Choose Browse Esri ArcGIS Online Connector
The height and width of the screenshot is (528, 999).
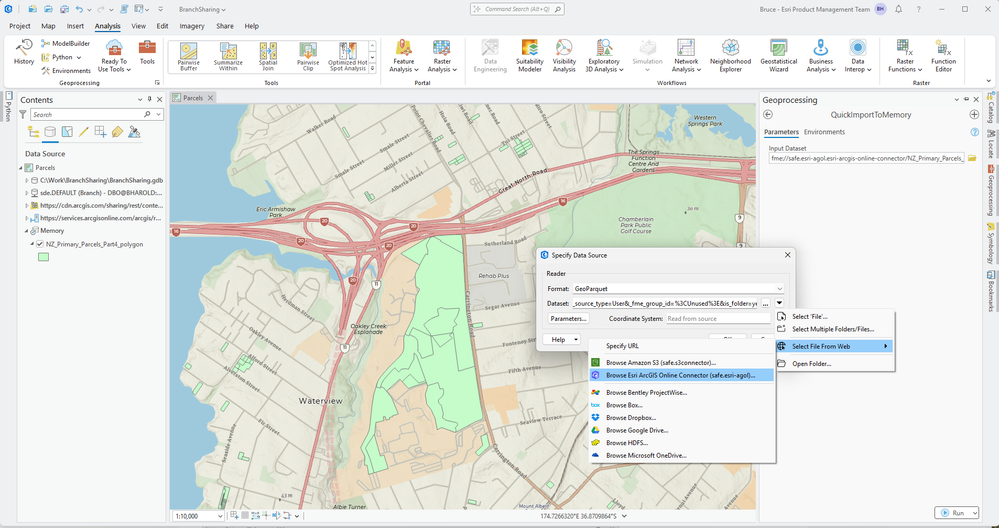click(682, 375)
